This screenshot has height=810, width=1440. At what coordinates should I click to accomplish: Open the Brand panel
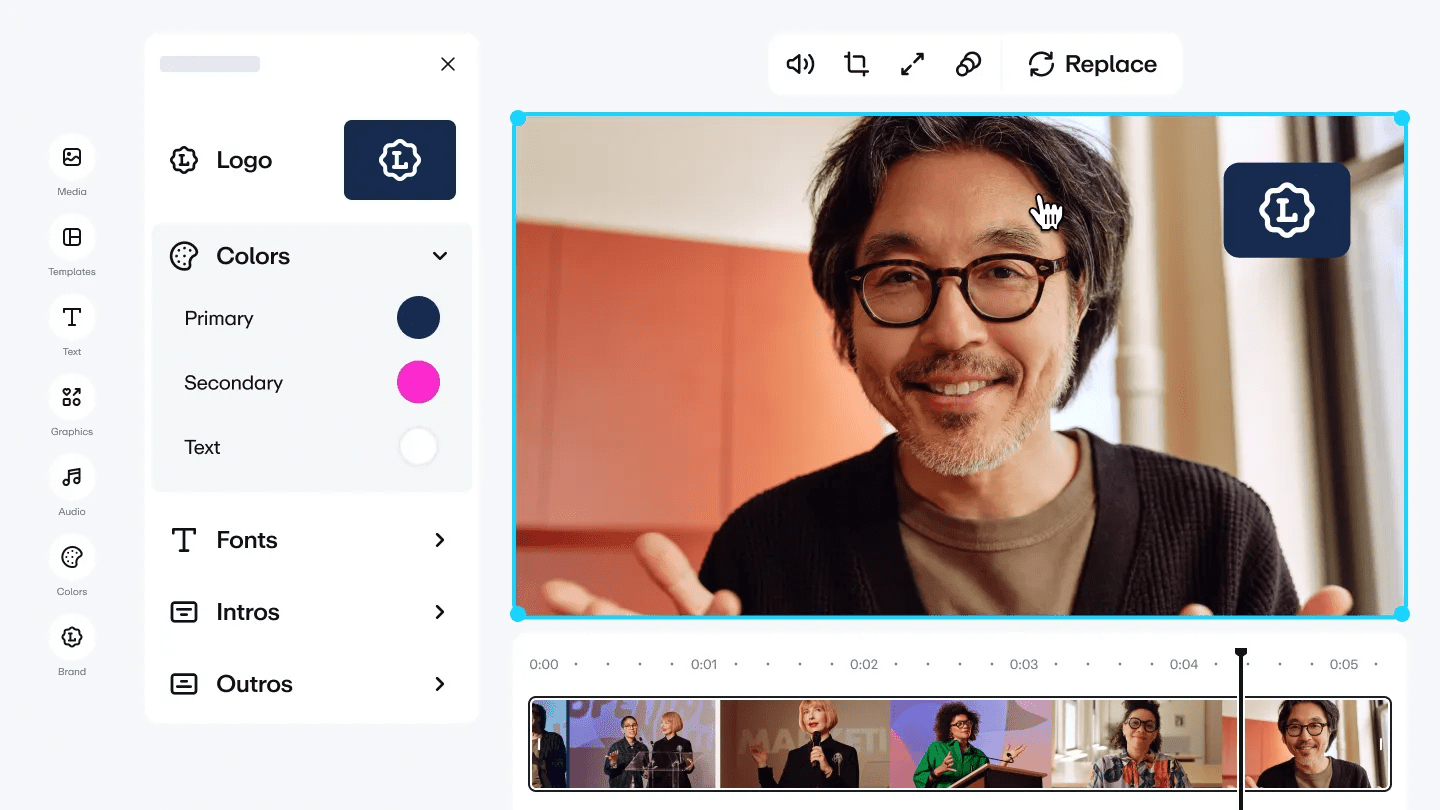71,637
